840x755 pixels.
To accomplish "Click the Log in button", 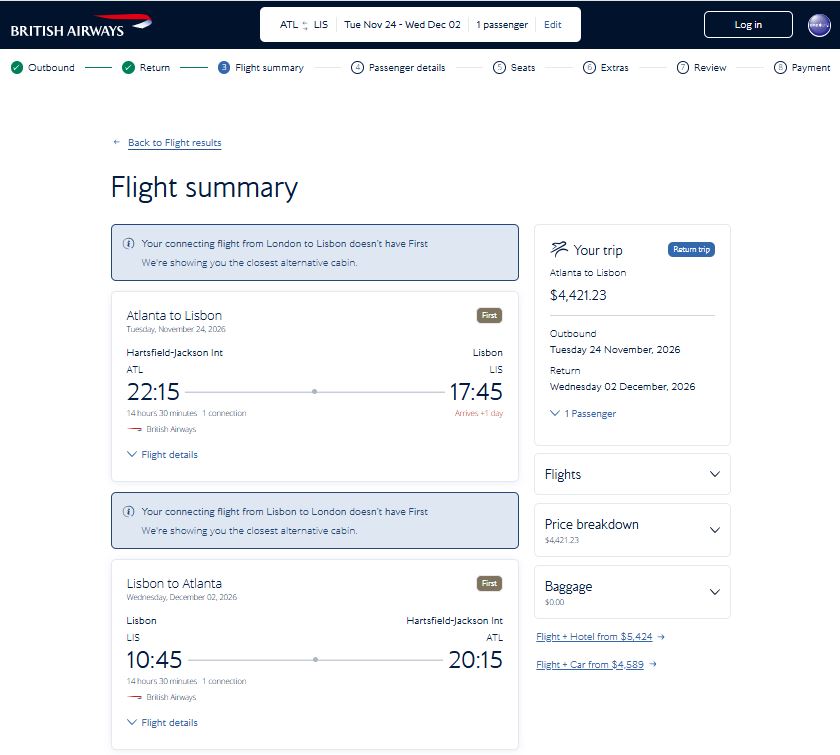I will coord(748,25).
